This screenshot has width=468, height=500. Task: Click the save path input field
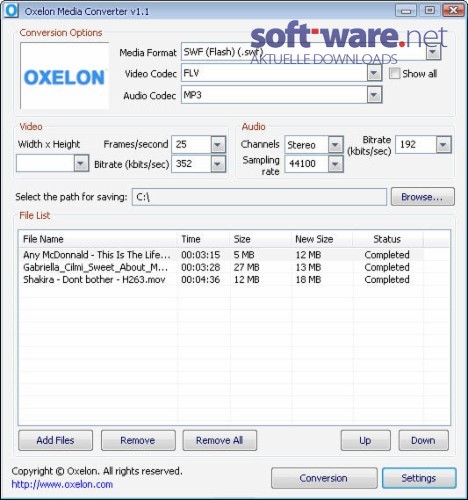click(259, 197)
